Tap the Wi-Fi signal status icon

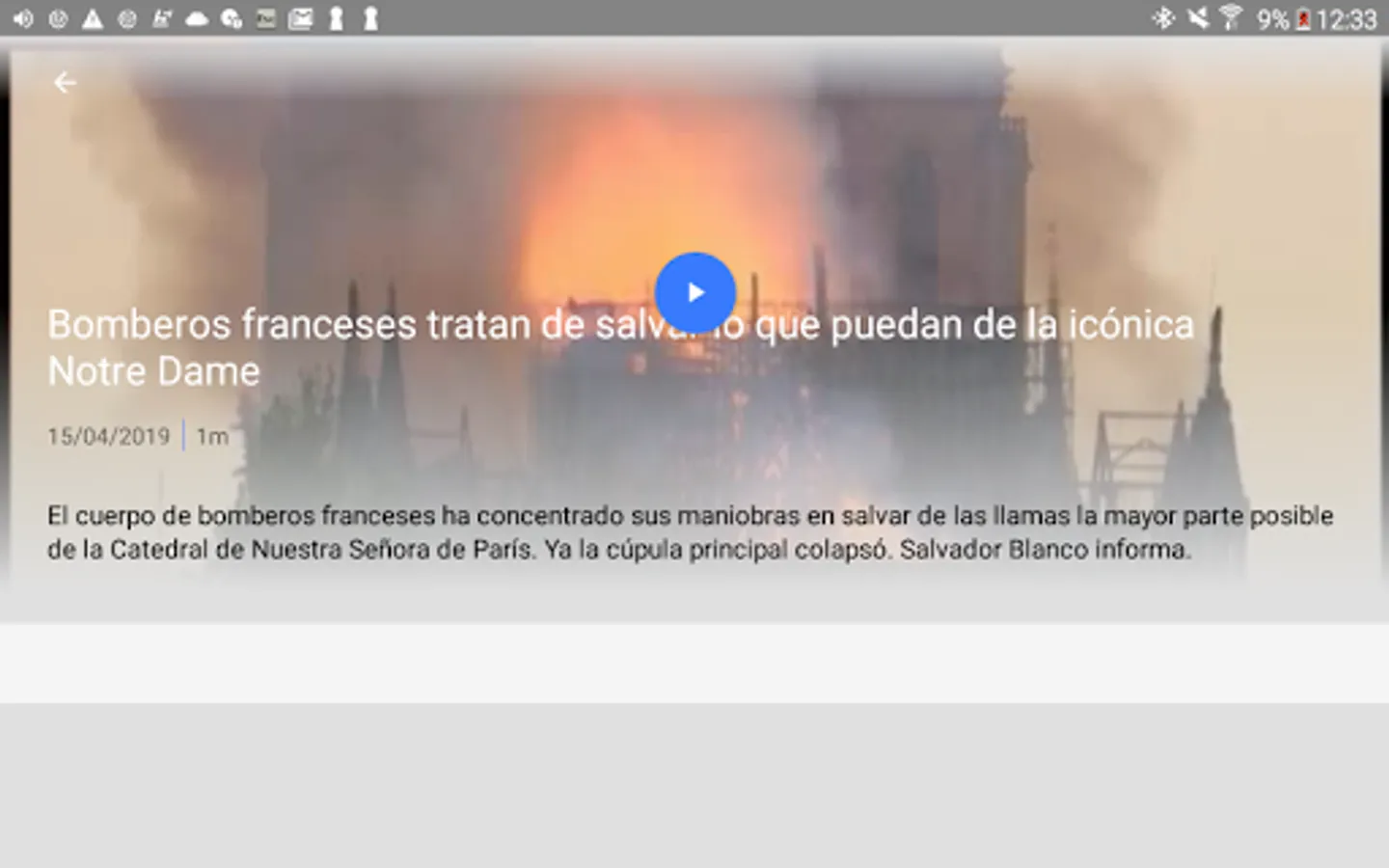pos(1231,17)
